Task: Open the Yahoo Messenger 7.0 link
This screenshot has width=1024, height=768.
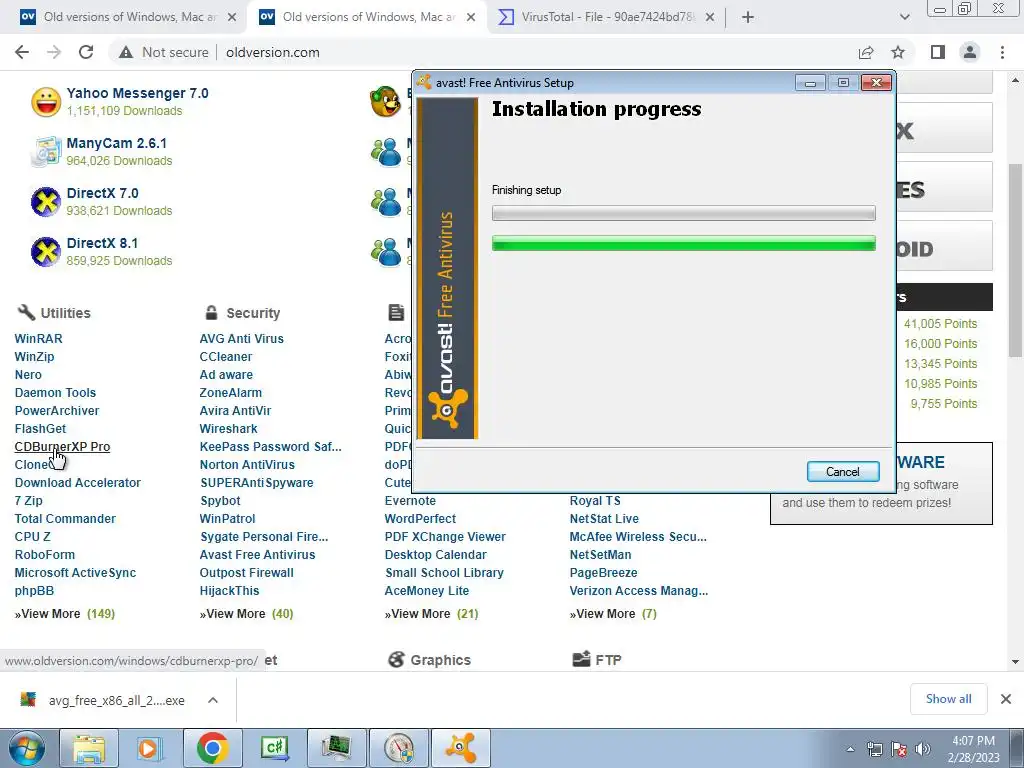Action: 137,93
